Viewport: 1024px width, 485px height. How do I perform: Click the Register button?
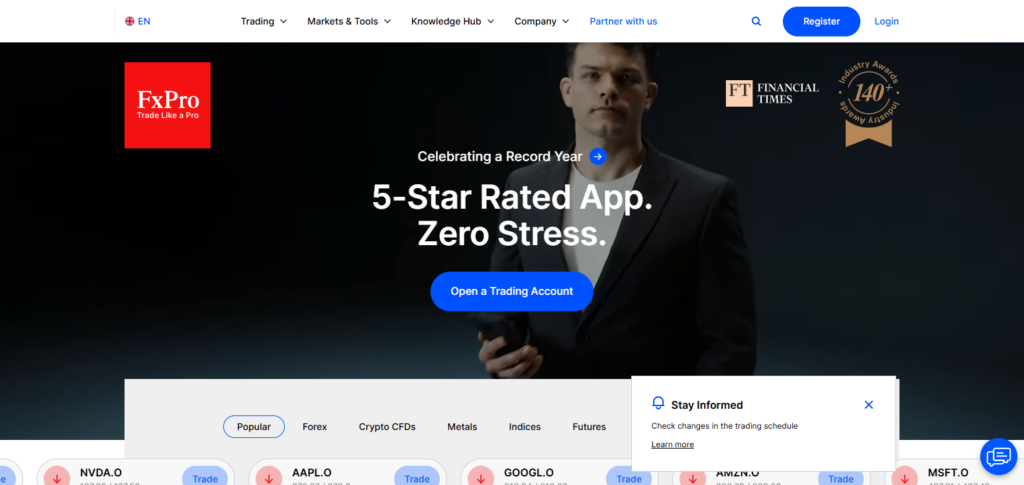[822, 22]
